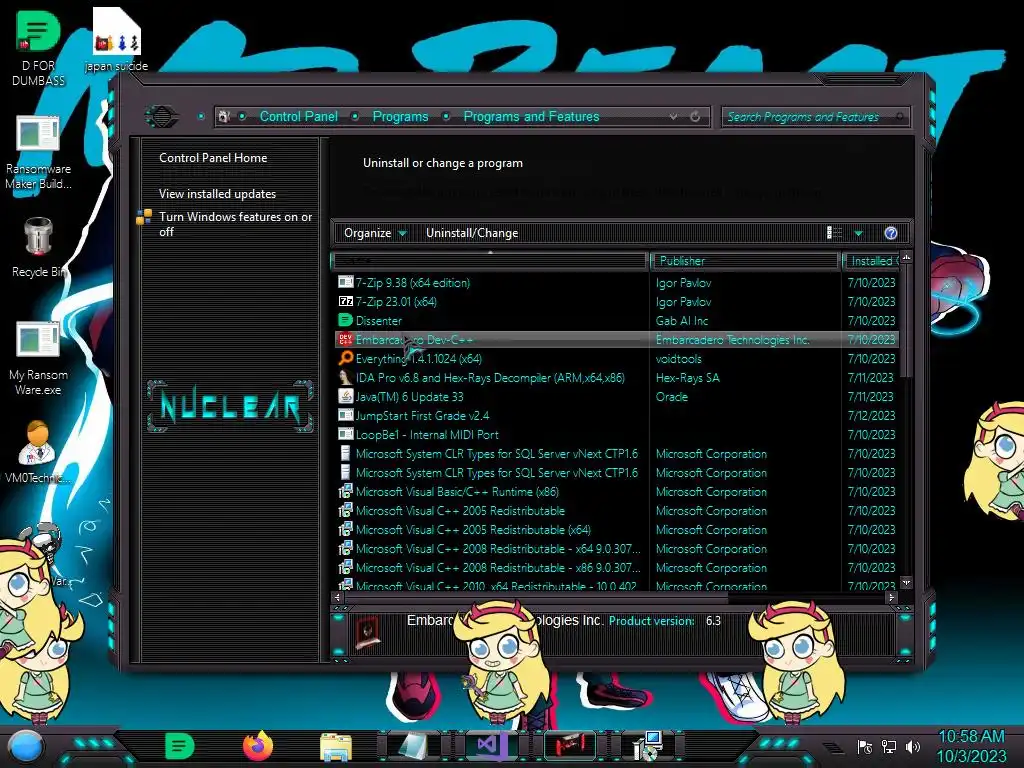Sort by the Publisher column header
1024x768 pixels.
745,261
